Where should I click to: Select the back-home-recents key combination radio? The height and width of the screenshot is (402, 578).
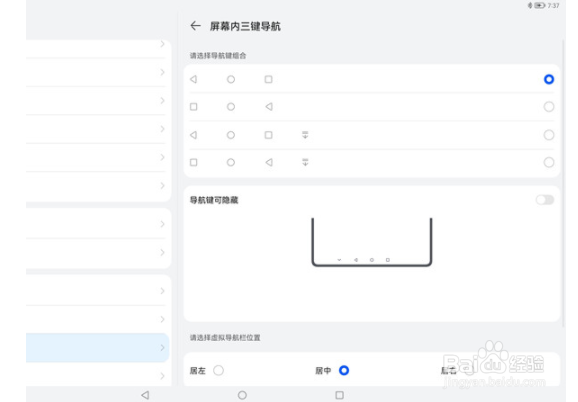[x=549, y=79]
